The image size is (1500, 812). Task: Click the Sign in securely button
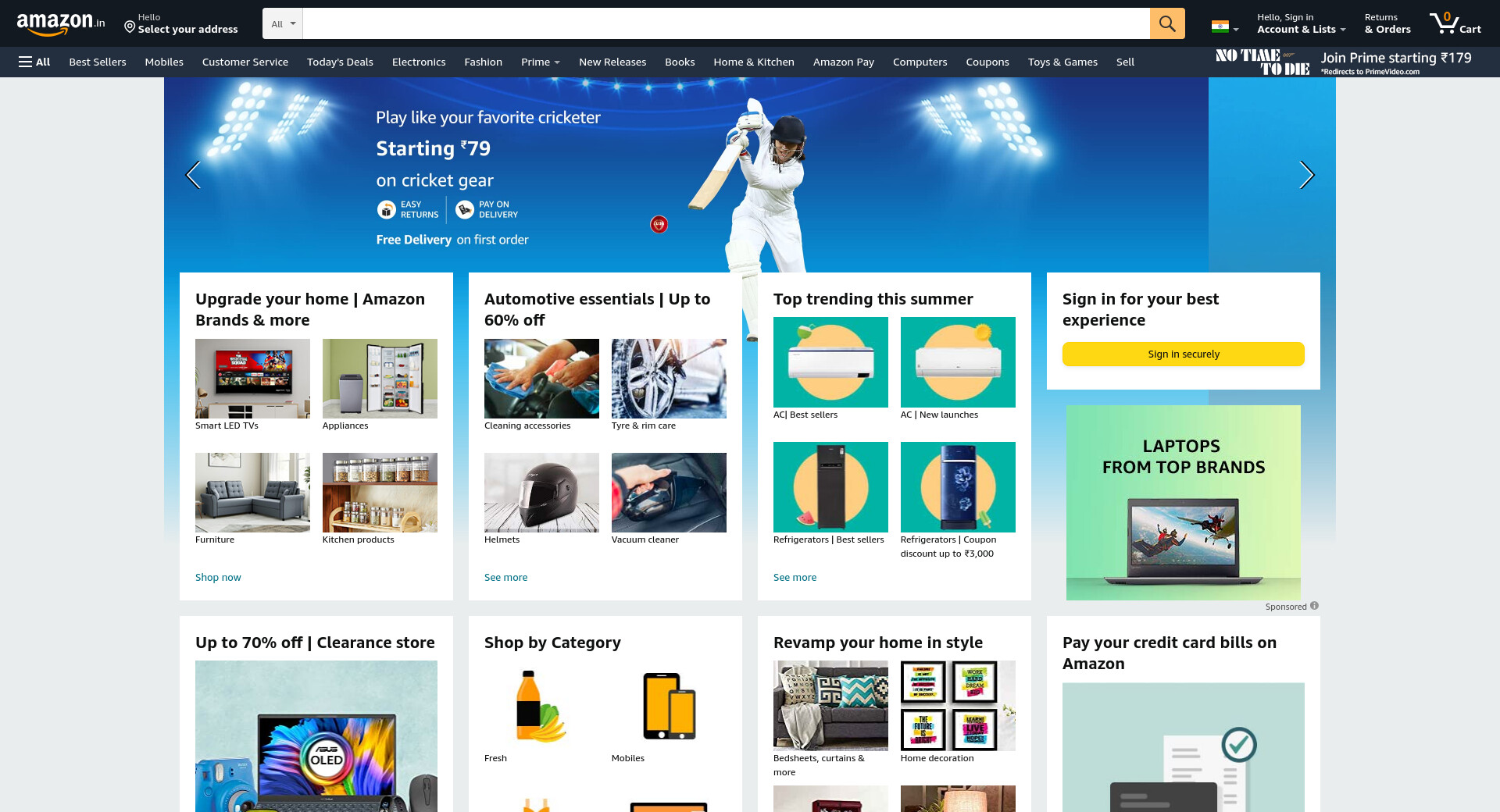(1184, 354)
